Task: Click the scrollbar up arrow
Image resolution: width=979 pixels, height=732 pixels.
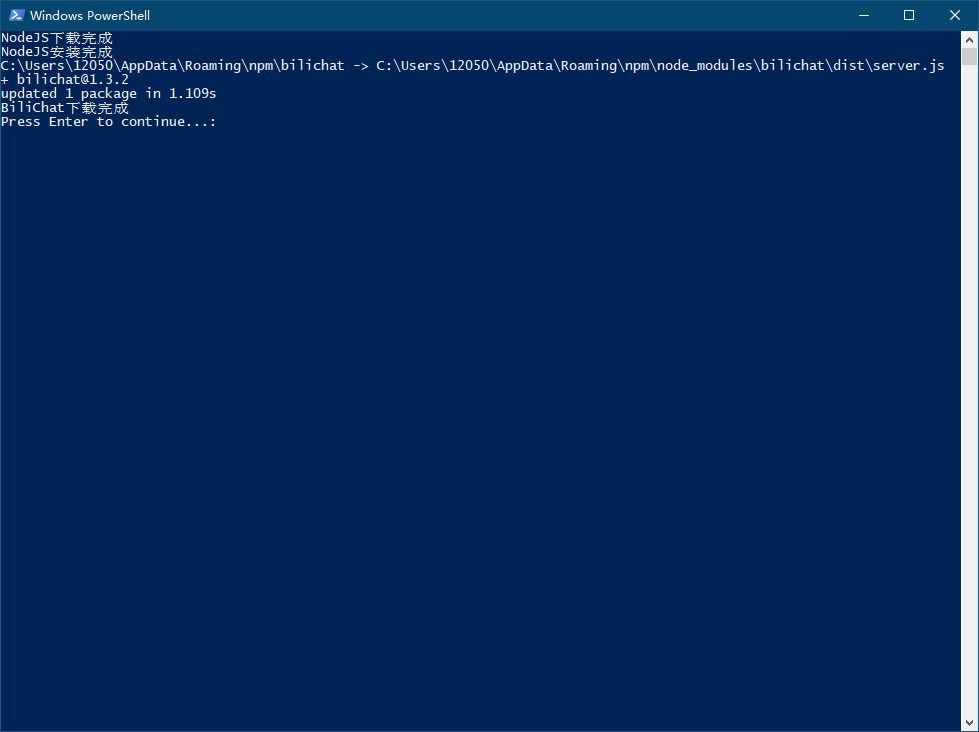Action: [969, 39]
